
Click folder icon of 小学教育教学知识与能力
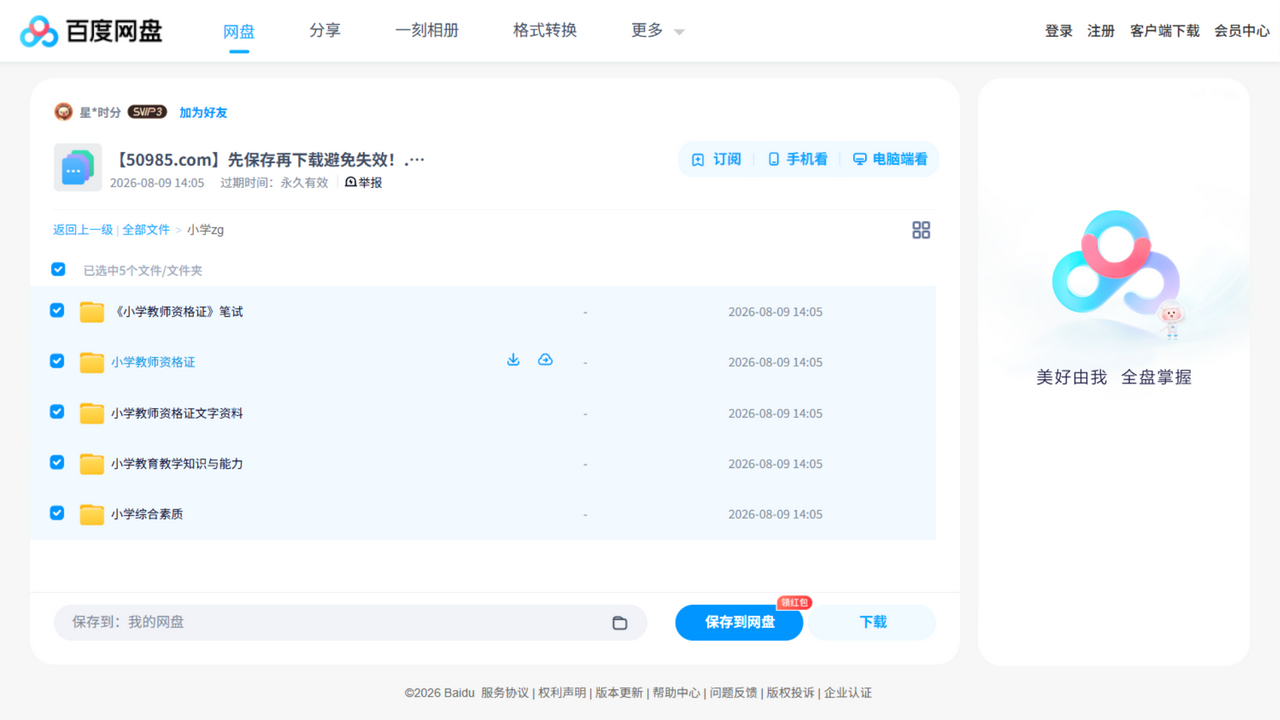click(x=92, y=463)
